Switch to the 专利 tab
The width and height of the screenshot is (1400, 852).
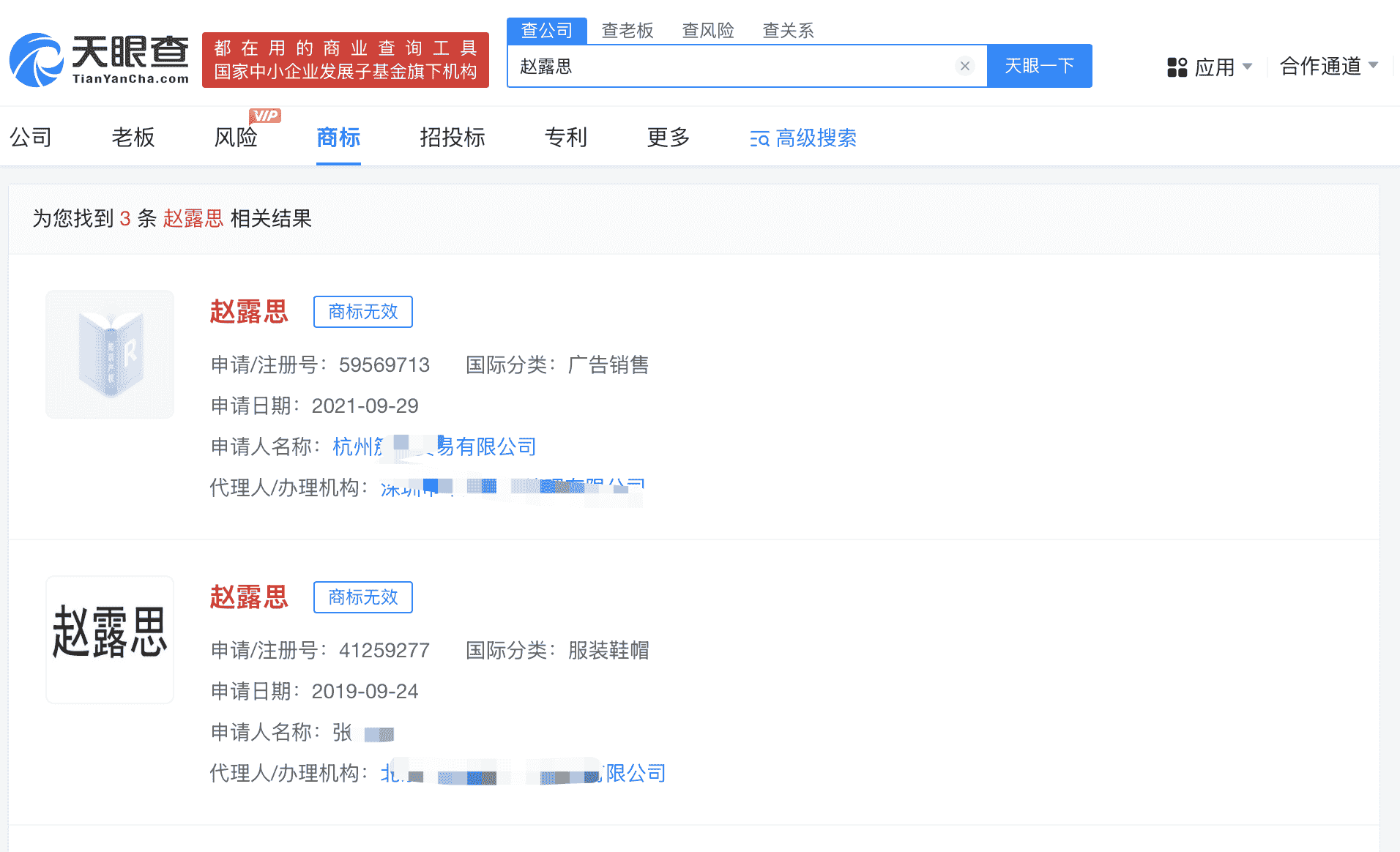pos(565,138)
